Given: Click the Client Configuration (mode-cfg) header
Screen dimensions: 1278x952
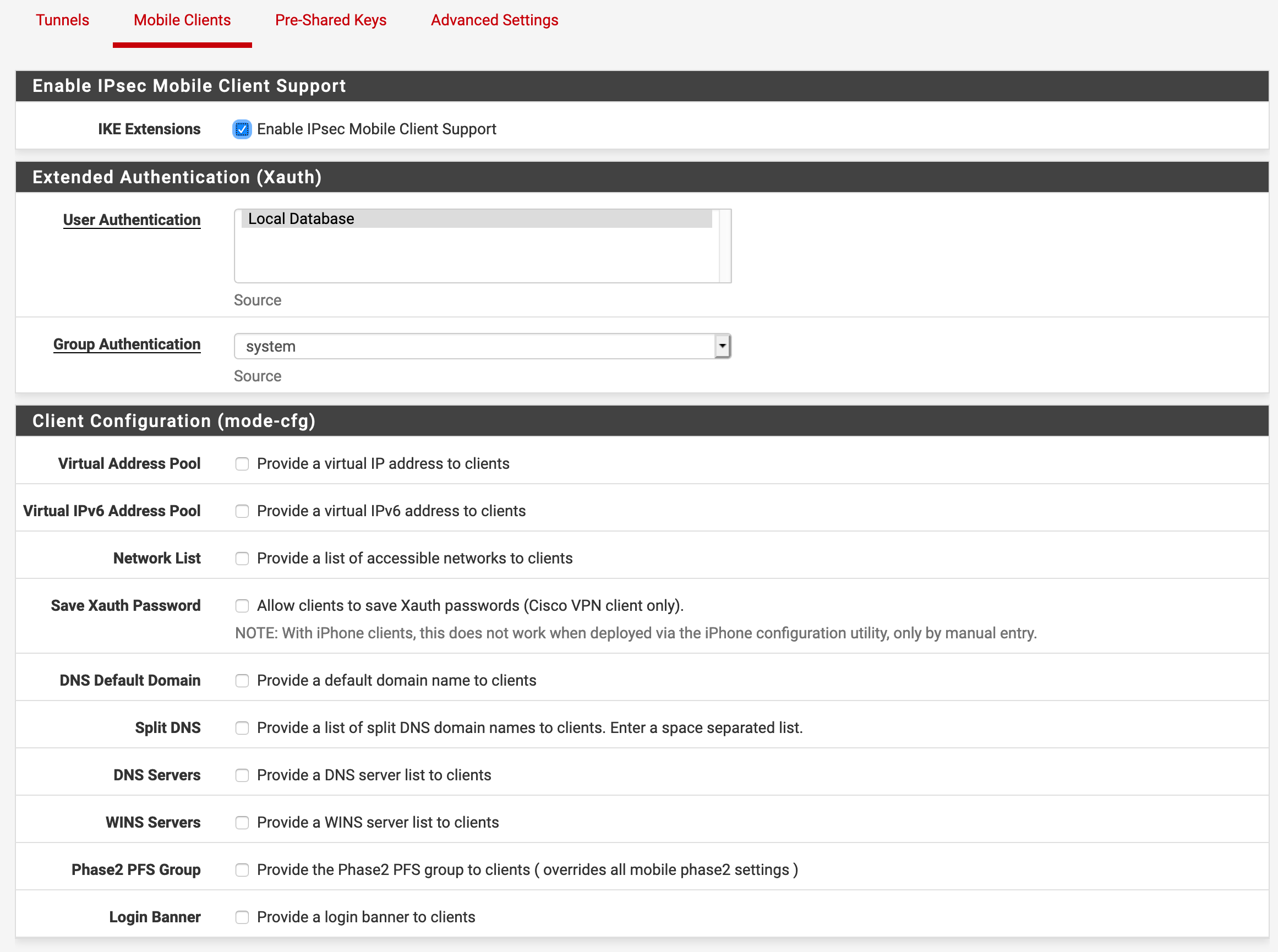Looking at the screenshot, I should pyautogui.click(x=642, y=420).
